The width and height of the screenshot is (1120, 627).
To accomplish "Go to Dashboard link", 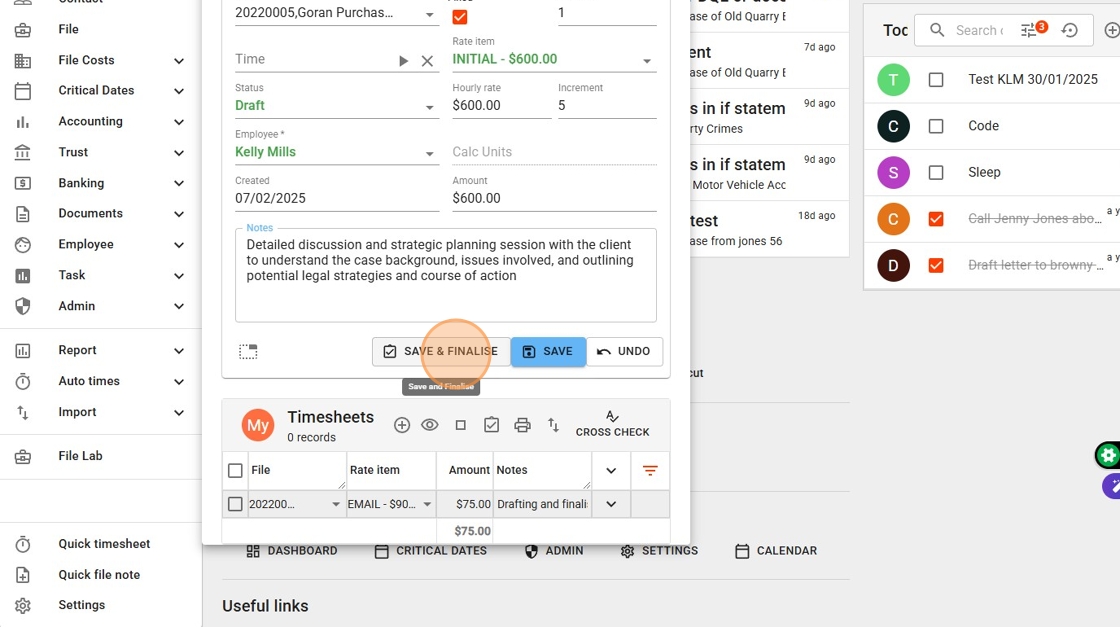I will pos(291,551).
